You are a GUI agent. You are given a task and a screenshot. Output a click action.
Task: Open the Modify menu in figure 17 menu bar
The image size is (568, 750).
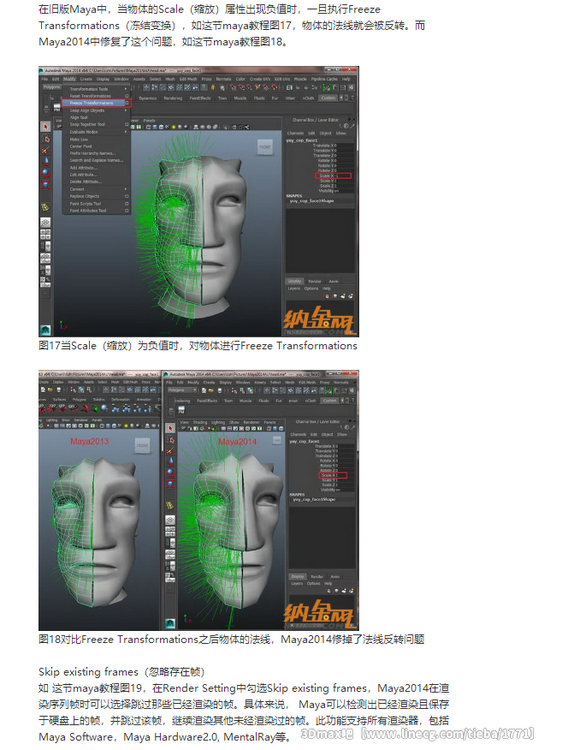[x=69, y=79]
